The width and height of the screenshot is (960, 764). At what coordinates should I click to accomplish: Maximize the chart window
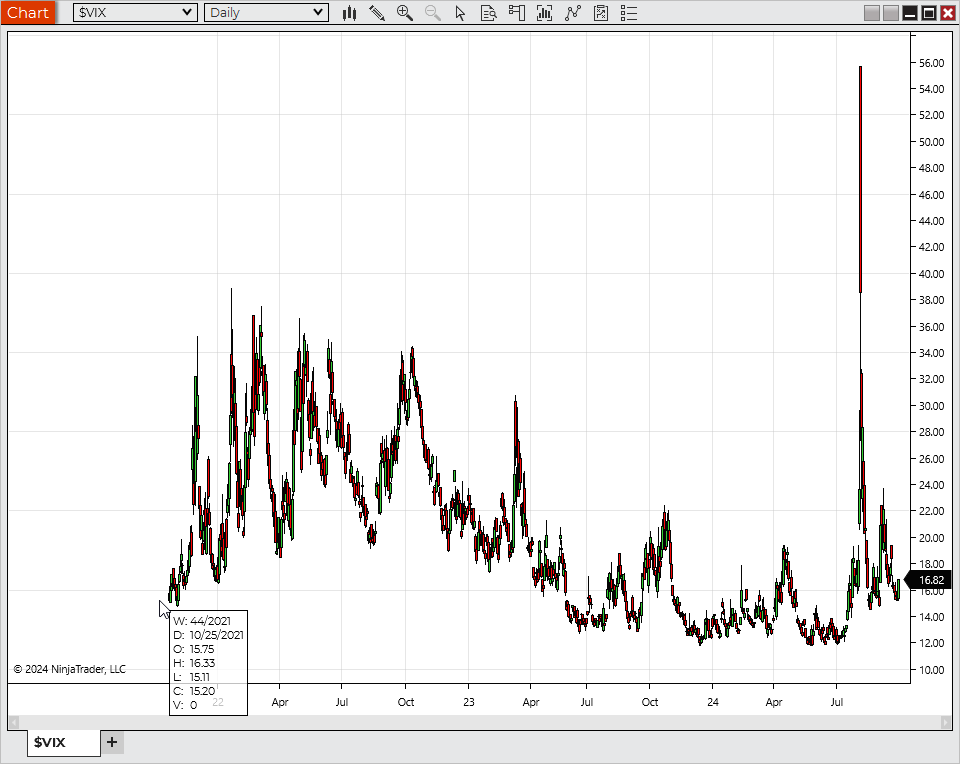929,13
